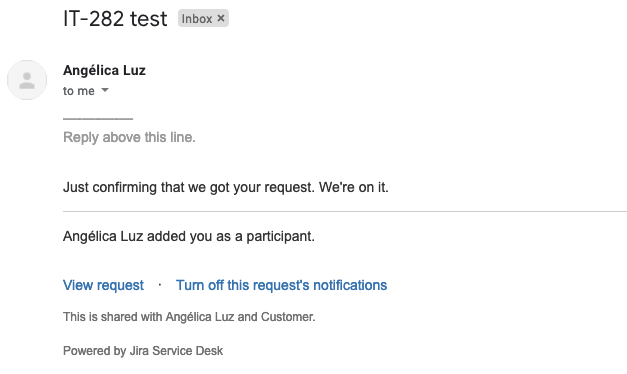Click the 'We're on it.' sentence
Image resolution: width=627 pixels, height=374 pixels.
pyautogui.click(x=353, y=187)
